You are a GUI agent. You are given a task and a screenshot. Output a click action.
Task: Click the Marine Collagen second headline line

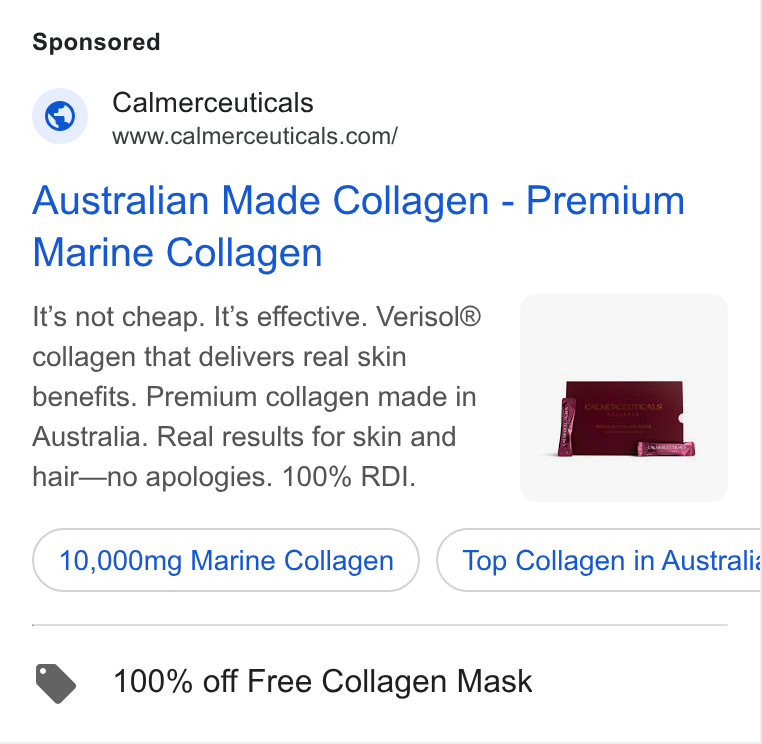(177, 253)
